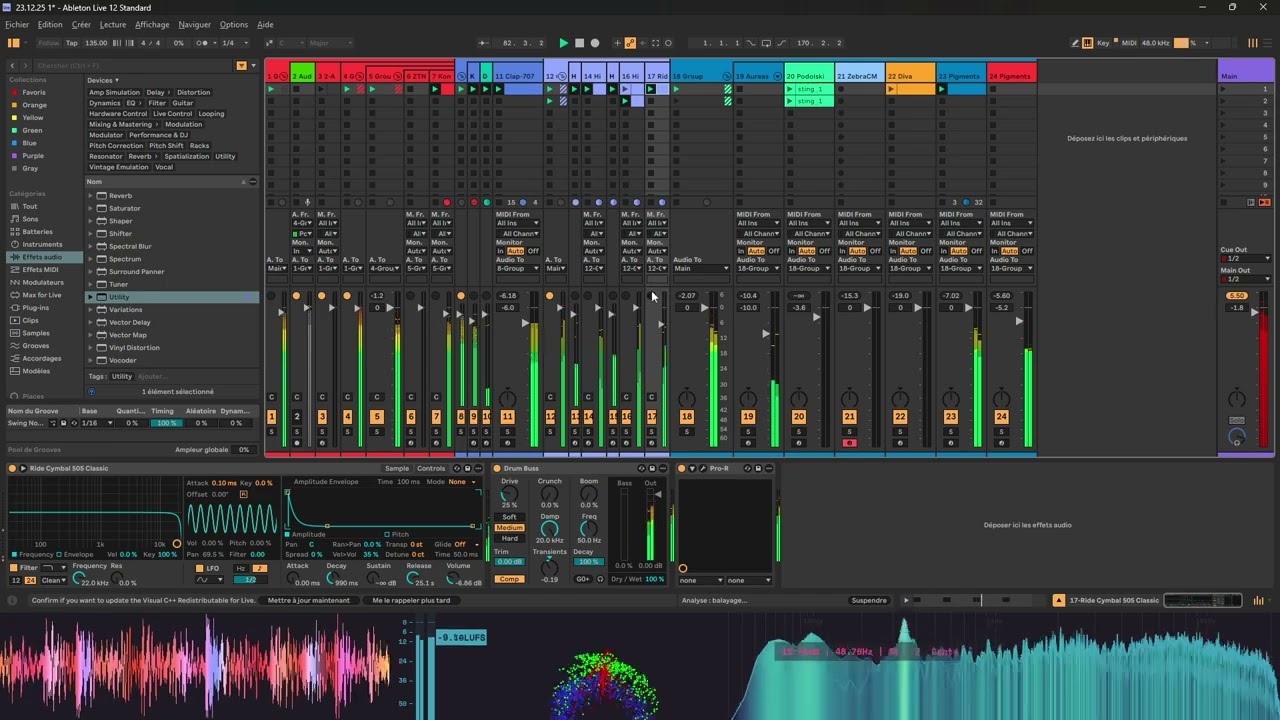Switch view with the mixer bars icon
Image resolution: width=1280 pixels, height=720 pixels.
coord(1252,43)
